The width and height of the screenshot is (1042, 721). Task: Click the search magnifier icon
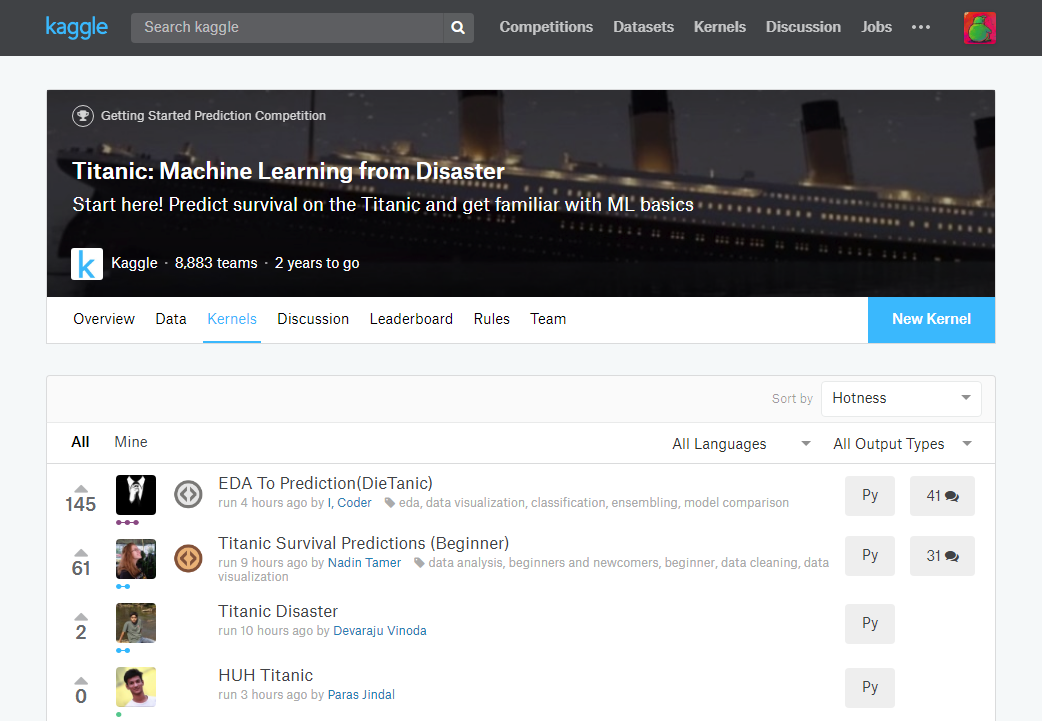457,28
